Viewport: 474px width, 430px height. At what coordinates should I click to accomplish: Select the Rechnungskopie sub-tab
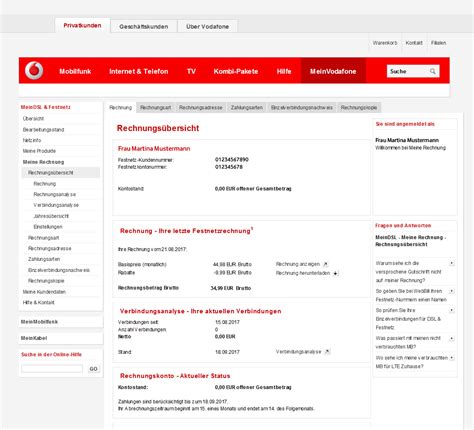coord(359,108)
